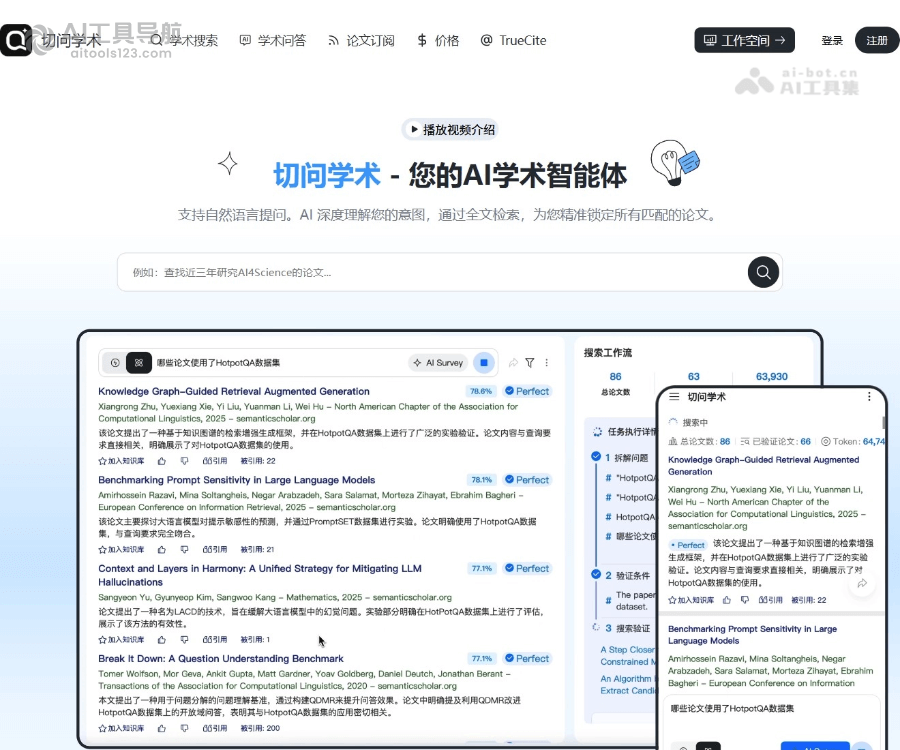Open three-dot menu in mobile preview header
Viewport: 900px width, 750px height.
pos(869,397)
